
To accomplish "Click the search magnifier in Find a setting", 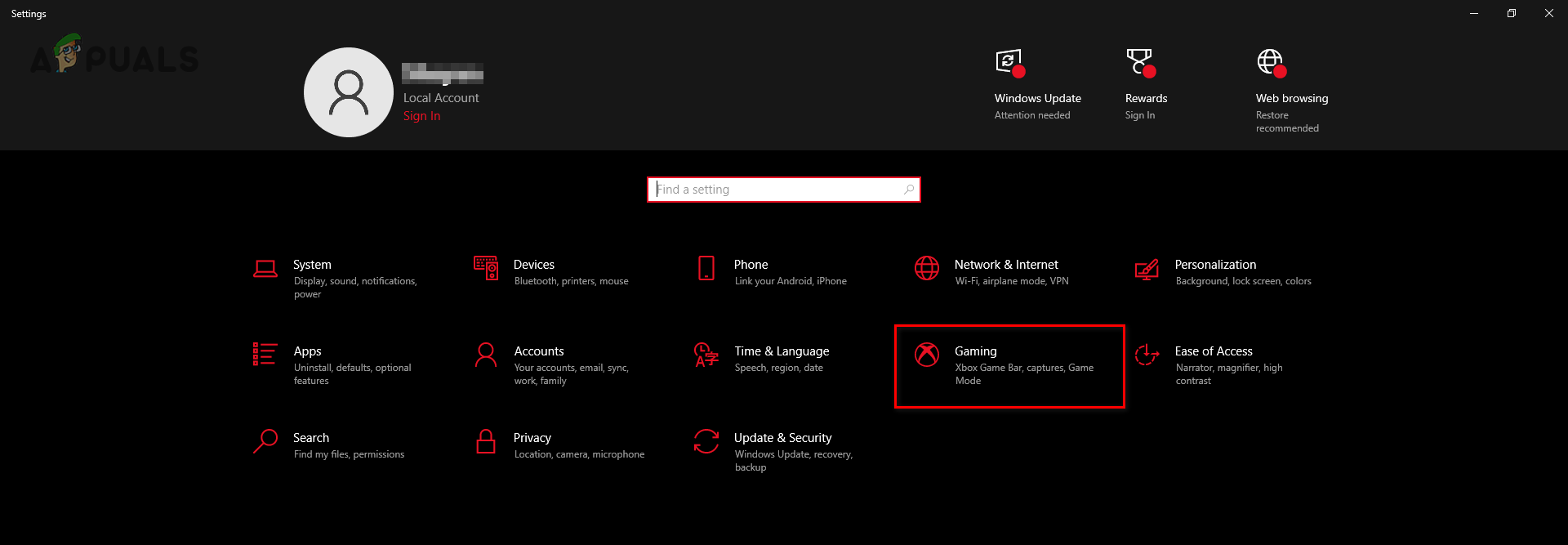I will point(909,190).
